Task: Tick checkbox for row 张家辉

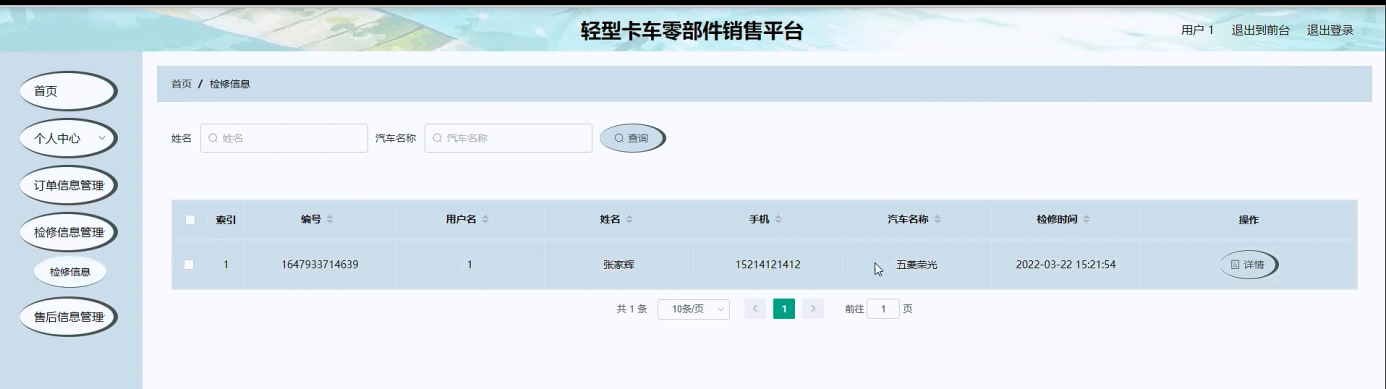Action: [x=190, y=265]
